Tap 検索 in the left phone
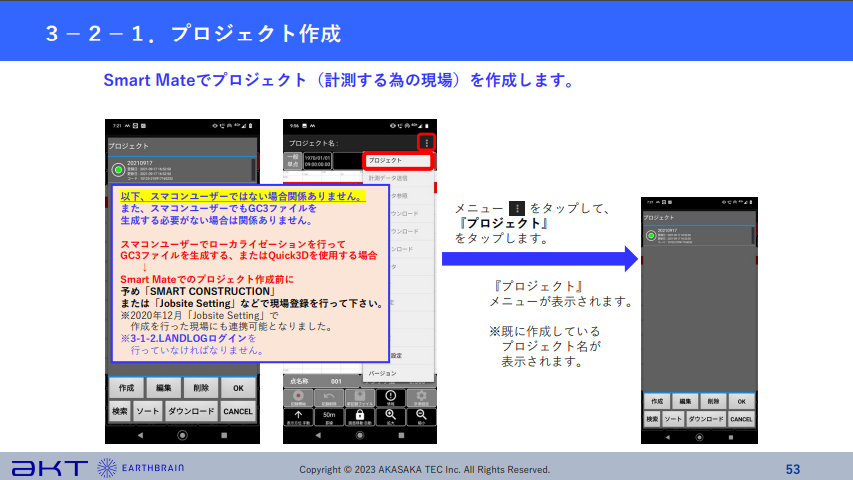The width and height of the screenshot is (853, 480). point(120,411)
